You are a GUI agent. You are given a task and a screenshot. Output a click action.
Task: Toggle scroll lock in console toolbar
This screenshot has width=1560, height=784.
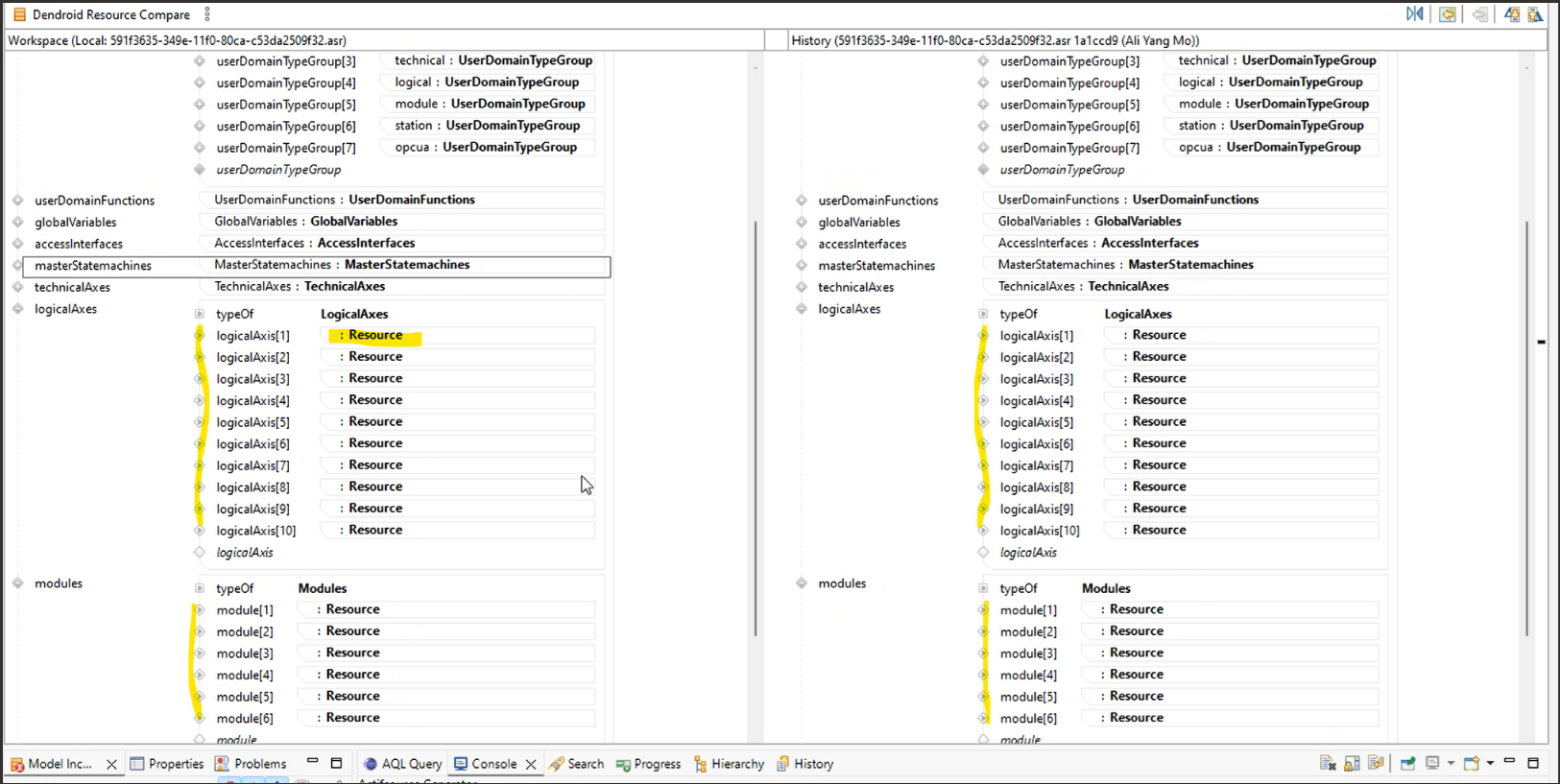click(x=1352, y=764)
